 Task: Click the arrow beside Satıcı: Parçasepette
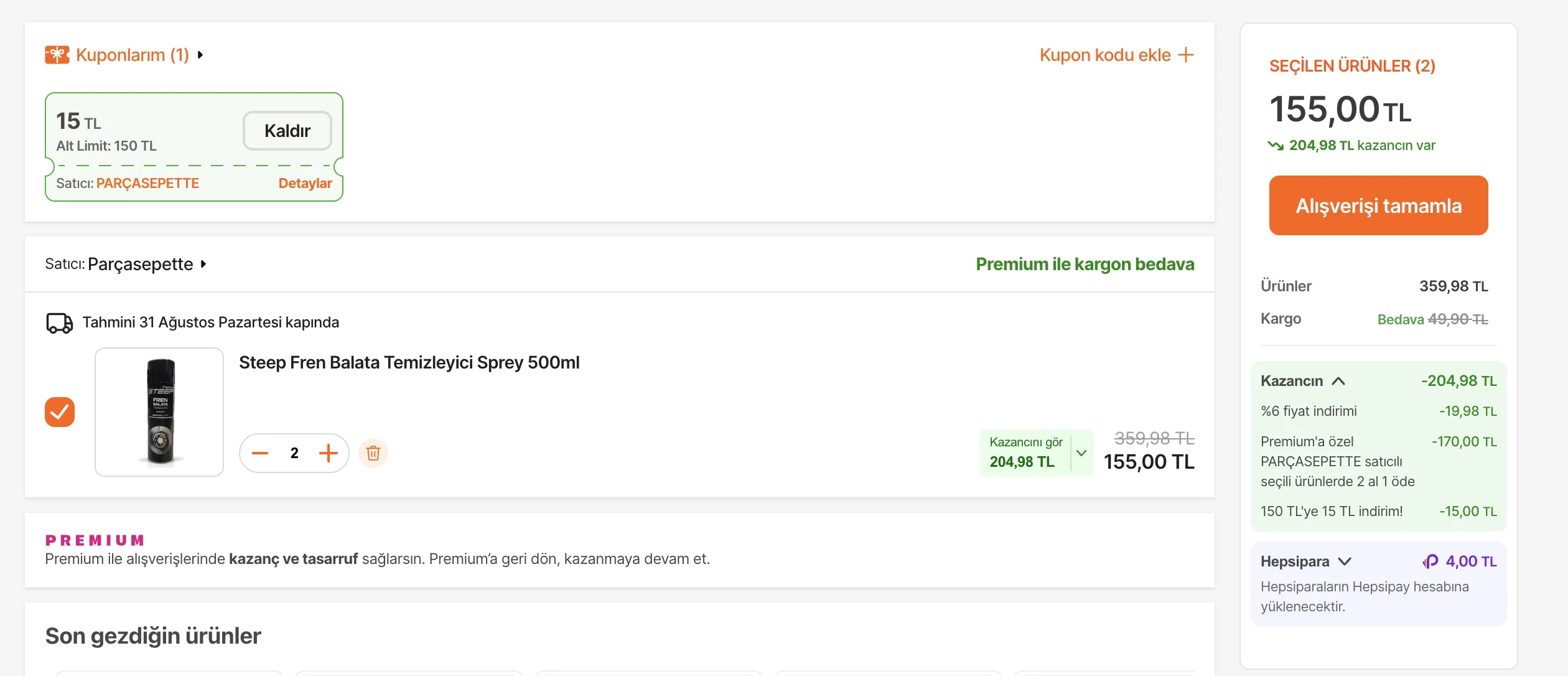[203, 264]
